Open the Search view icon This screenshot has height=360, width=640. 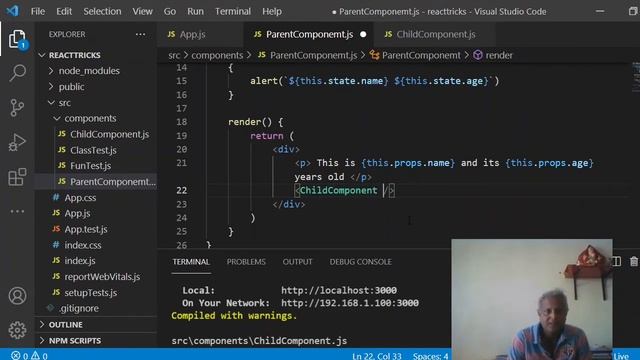click(x=17, y=73)
